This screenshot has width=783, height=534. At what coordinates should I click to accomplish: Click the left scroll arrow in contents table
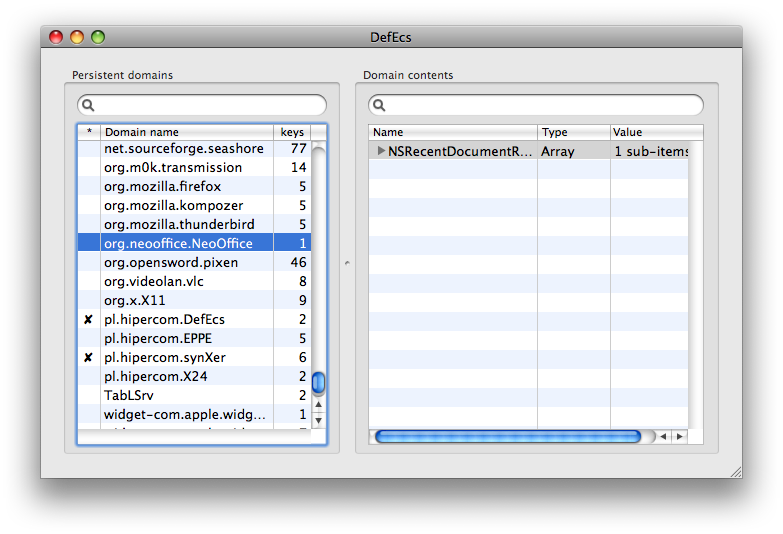(665, 437)
